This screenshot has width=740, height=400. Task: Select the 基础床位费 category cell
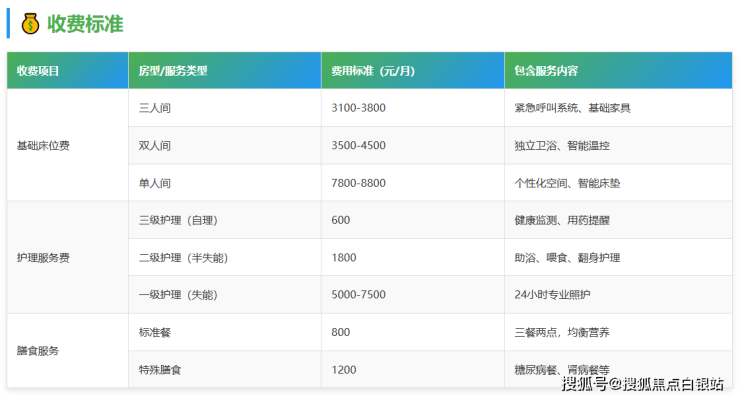tap(43, 145)
